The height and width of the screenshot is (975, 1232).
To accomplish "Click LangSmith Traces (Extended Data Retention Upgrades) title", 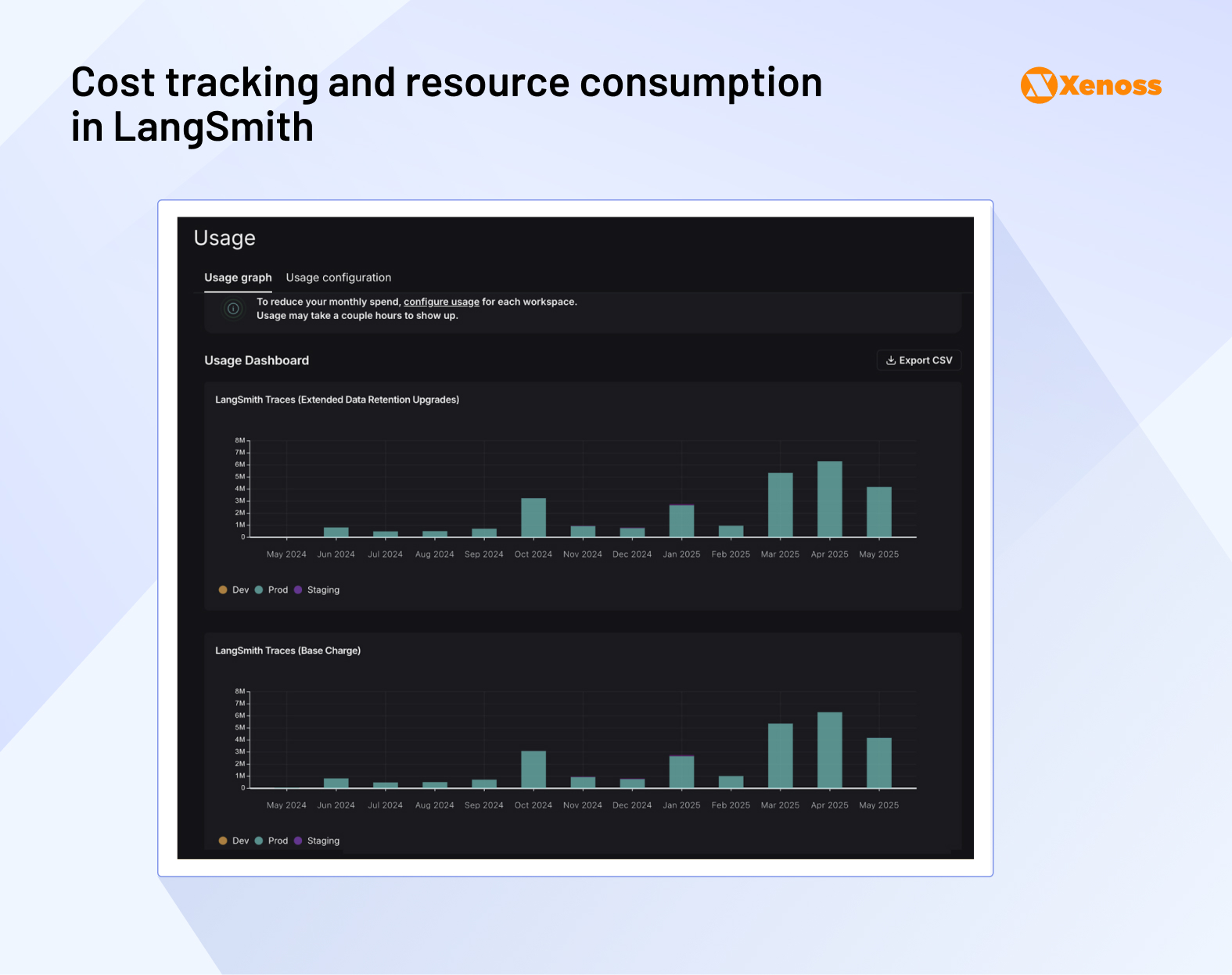I will (337, 400).
